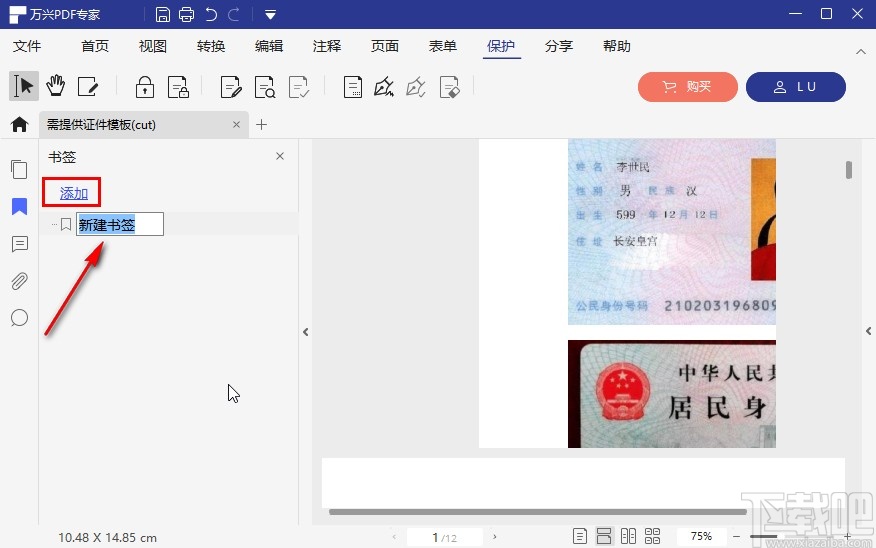Expand the right side panel arrow

(868, 331)
